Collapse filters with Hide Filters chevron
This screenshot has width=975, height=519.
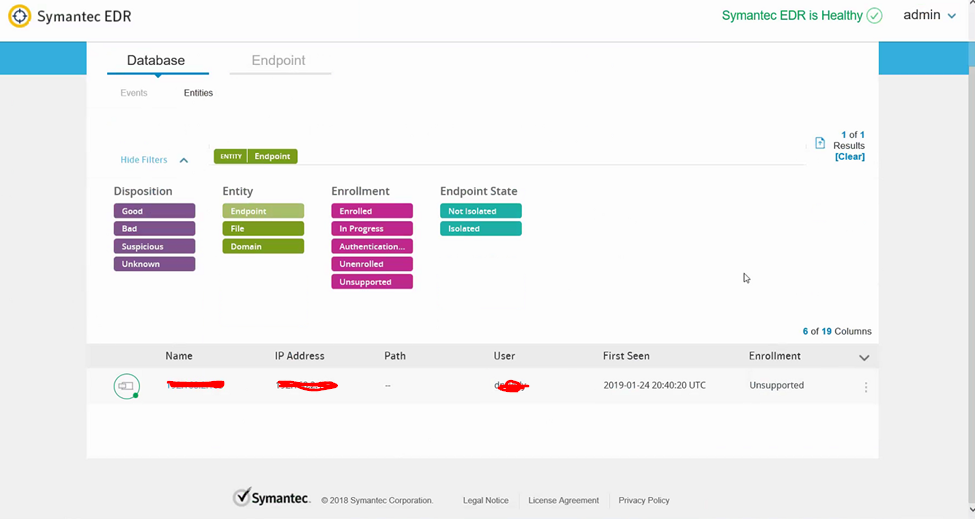click(x=184, y=160)
